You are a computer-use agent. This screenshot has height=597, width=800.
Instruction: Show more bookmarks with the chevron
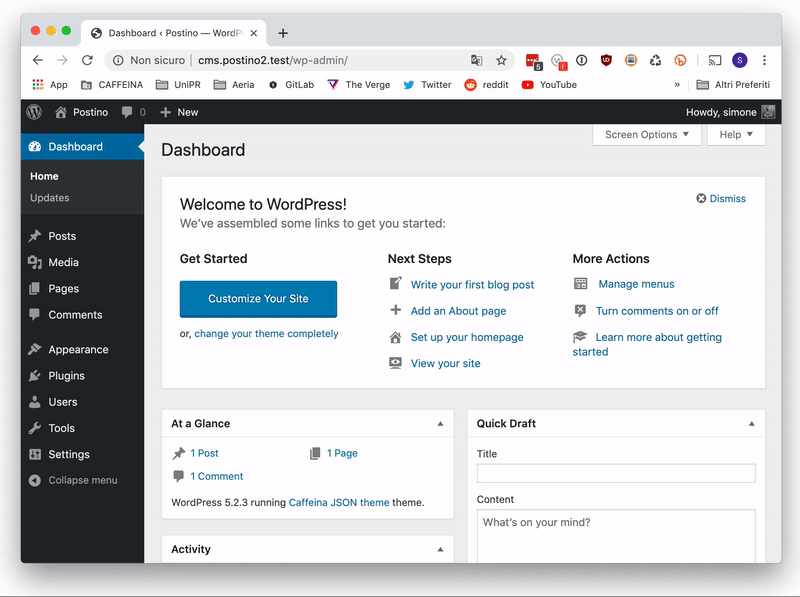click(x=677, y=85)
